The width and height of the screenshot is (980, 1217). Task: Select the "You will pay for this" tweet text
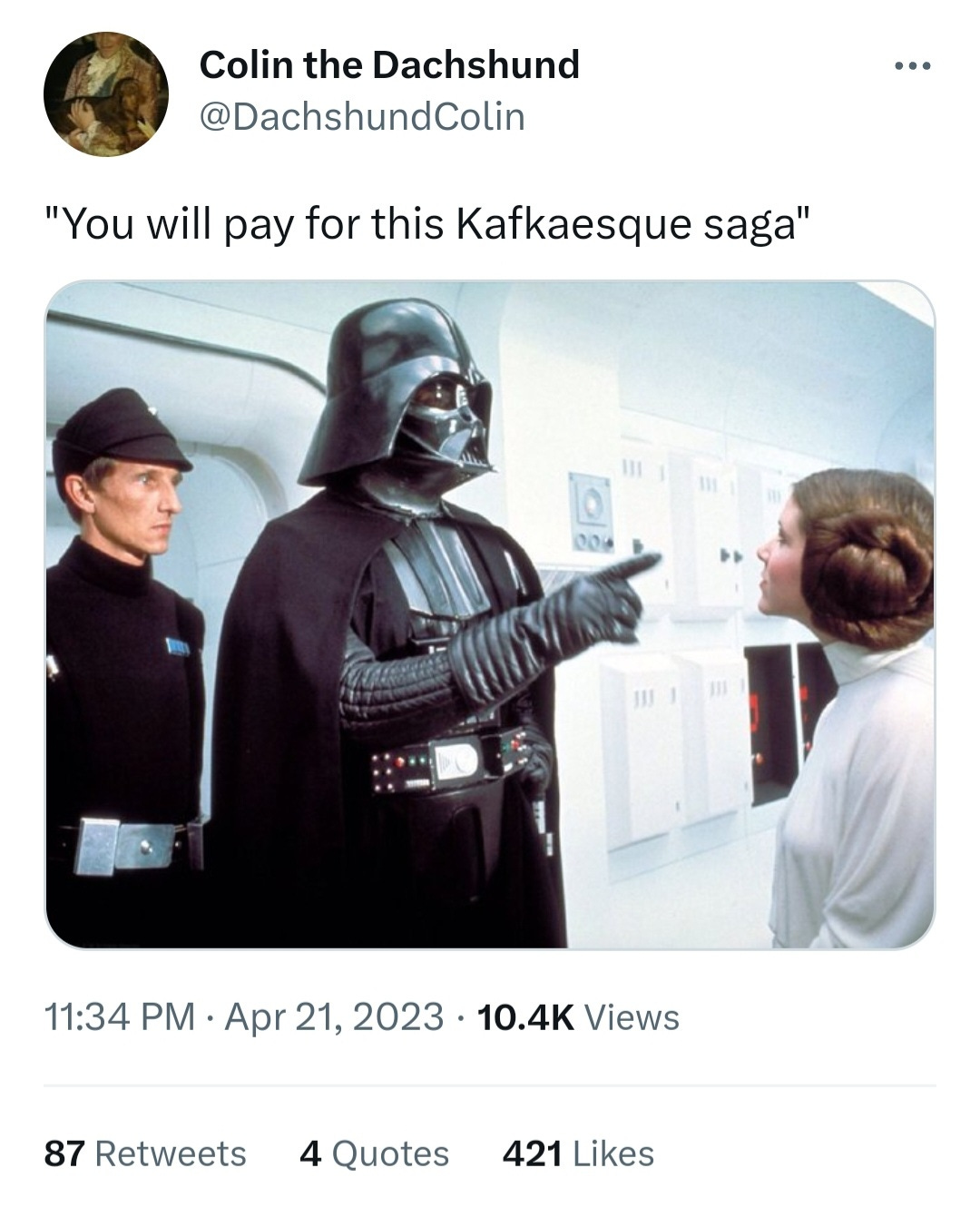coord(426,224)
